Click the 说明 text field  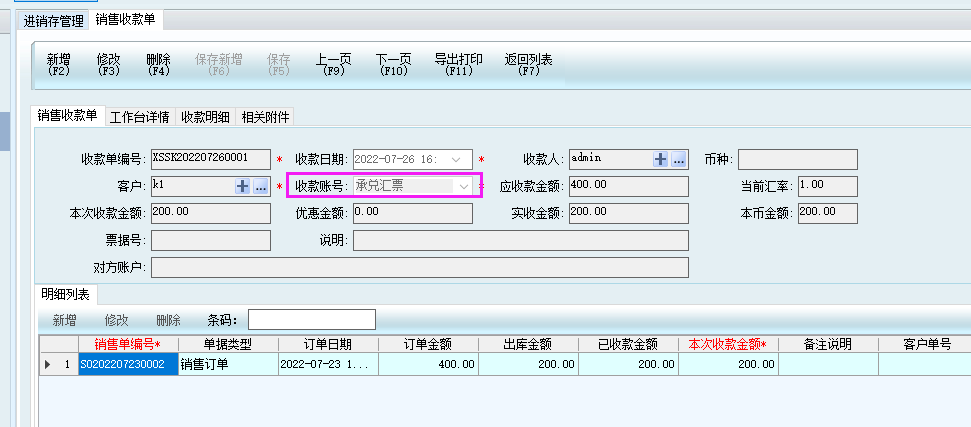[x=520, y=240]
